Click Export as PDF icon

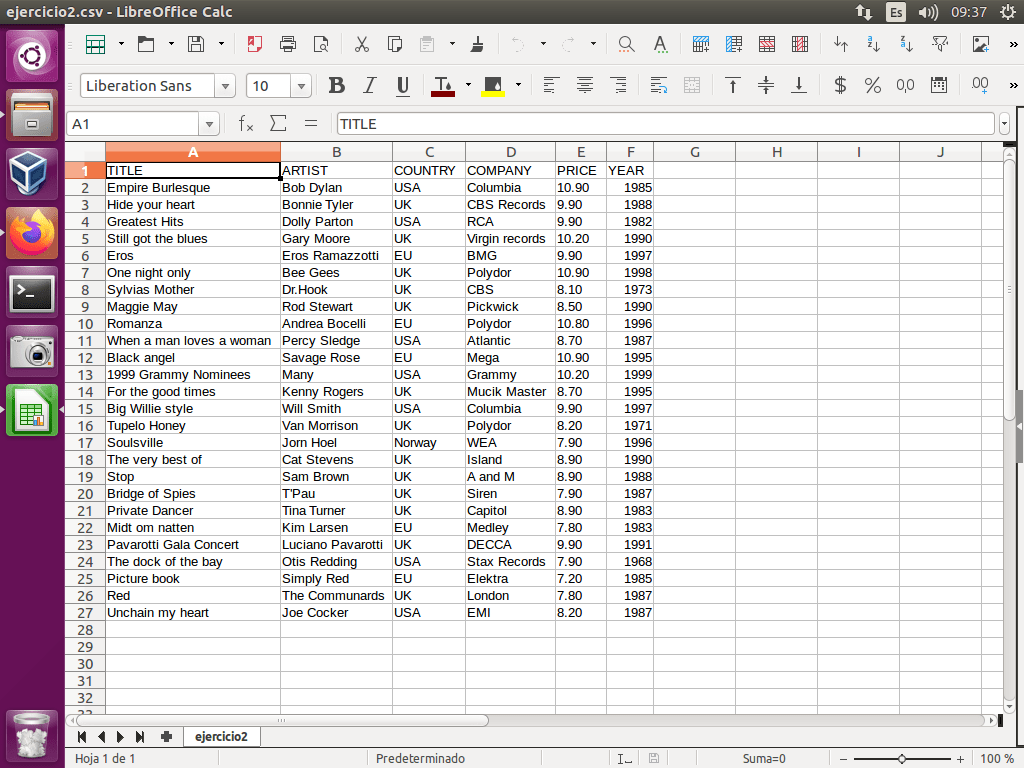click(x=255, y=44)
